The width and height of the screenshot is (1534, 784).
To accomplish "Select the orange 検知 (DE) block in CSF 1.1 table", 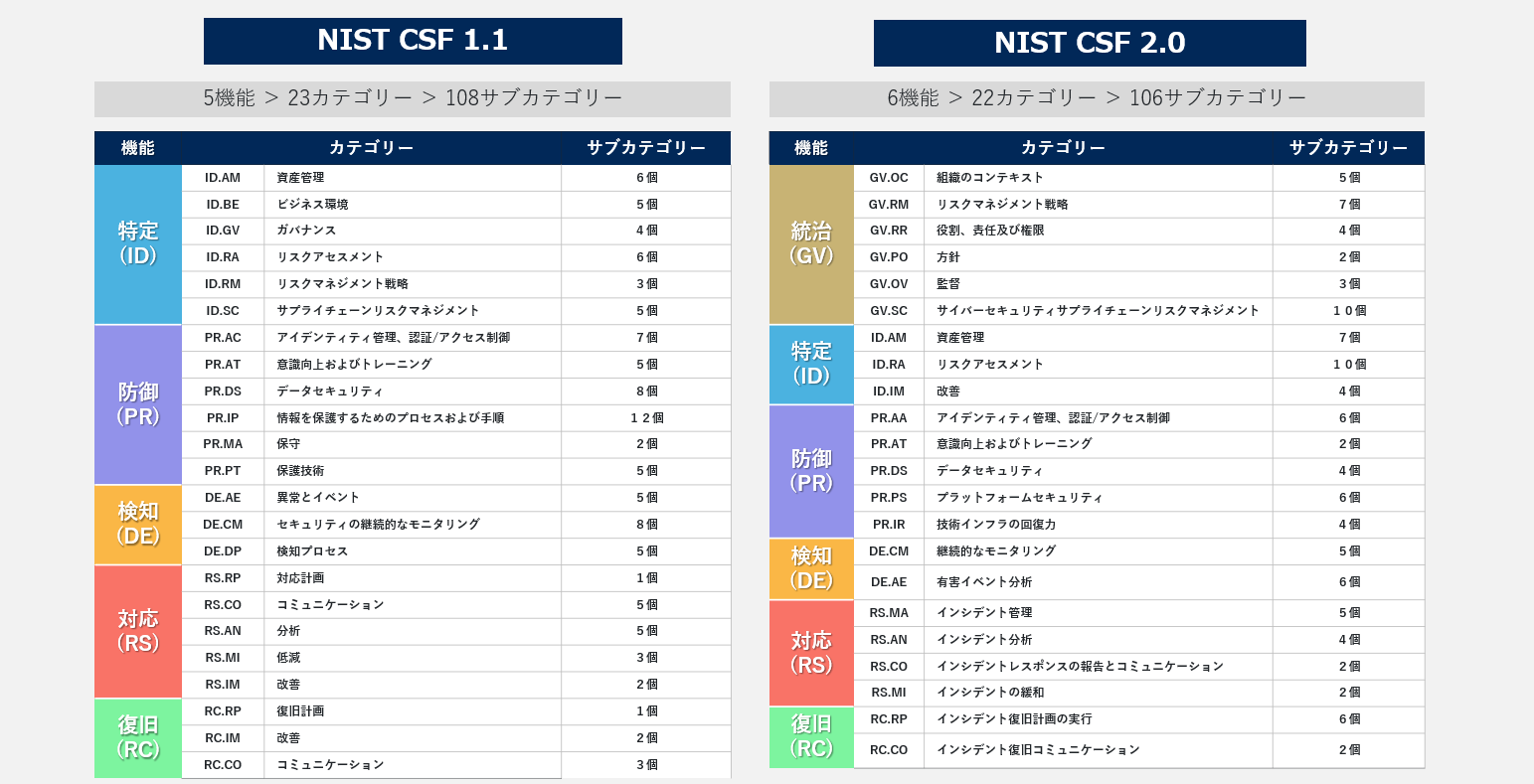I will coord(138,524).
